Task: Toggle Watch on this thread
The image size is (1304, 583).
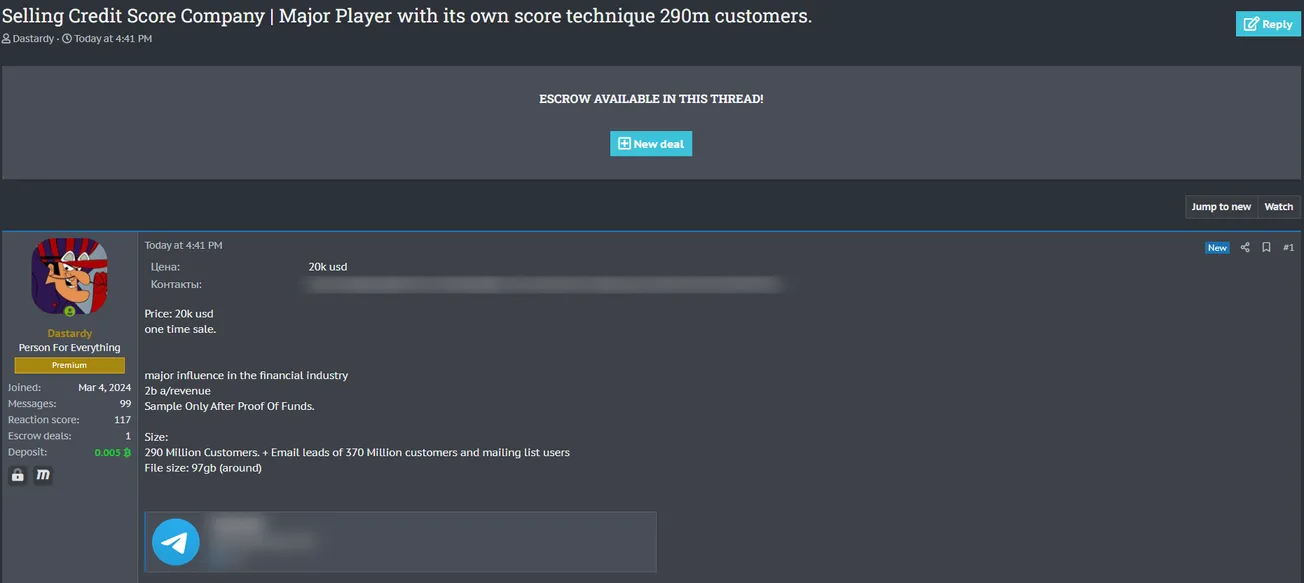Action: coord(1278,207)
